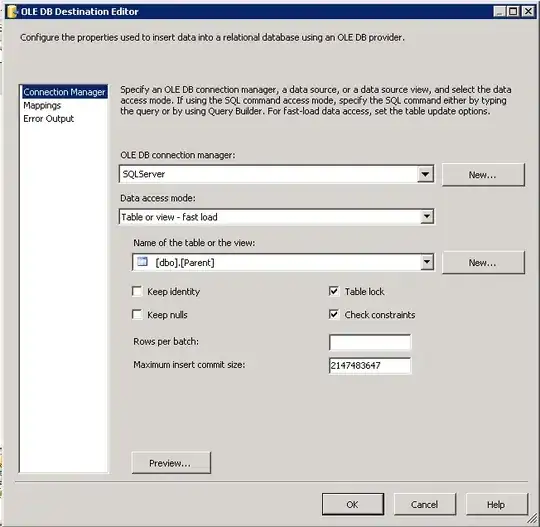Image resolution: width=540 pixels, height=527 pixels.
Task: Select the Mappings page
Action: (42, 105)
